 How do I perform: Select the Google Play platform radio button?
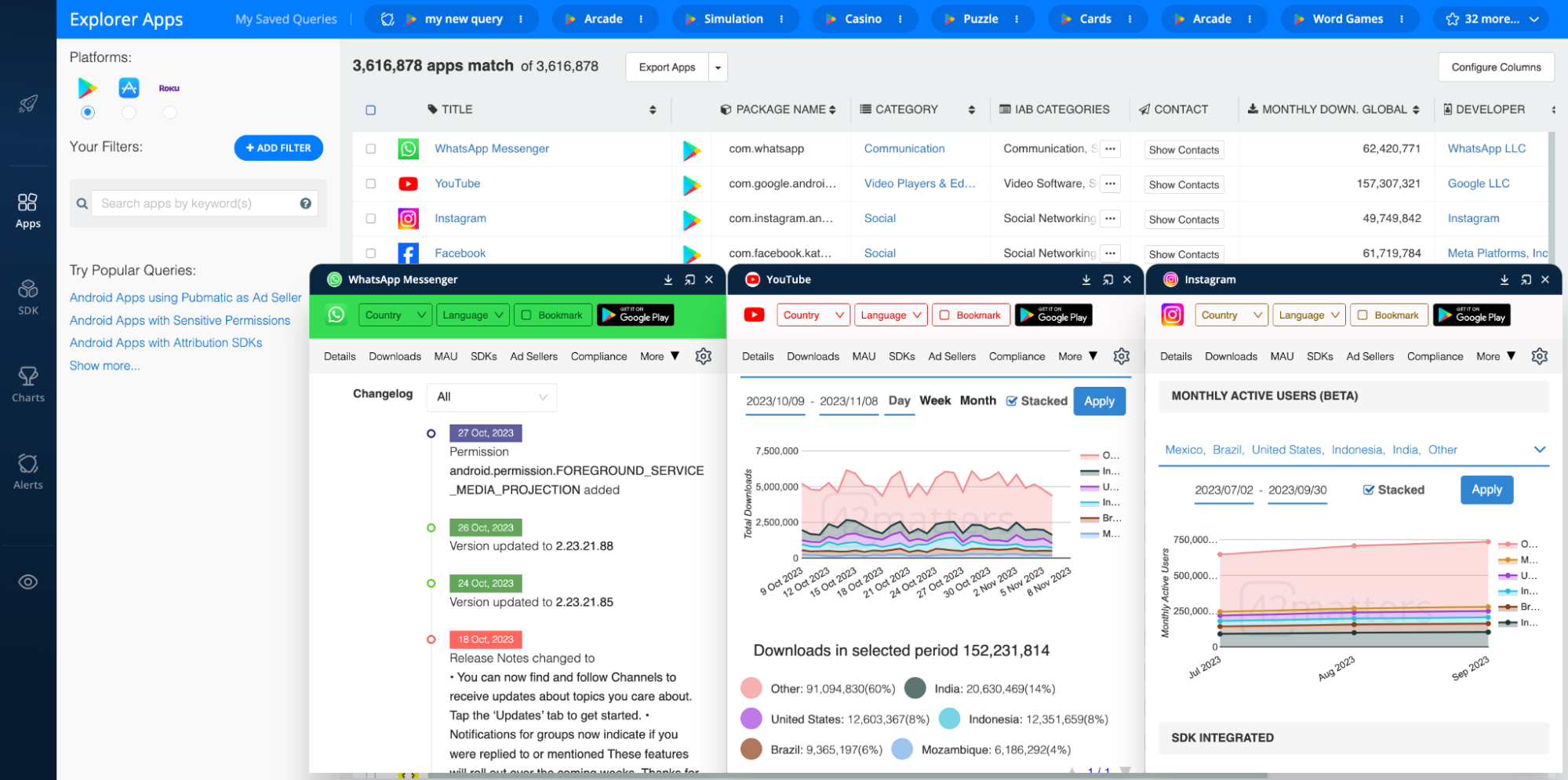[88, 112]
